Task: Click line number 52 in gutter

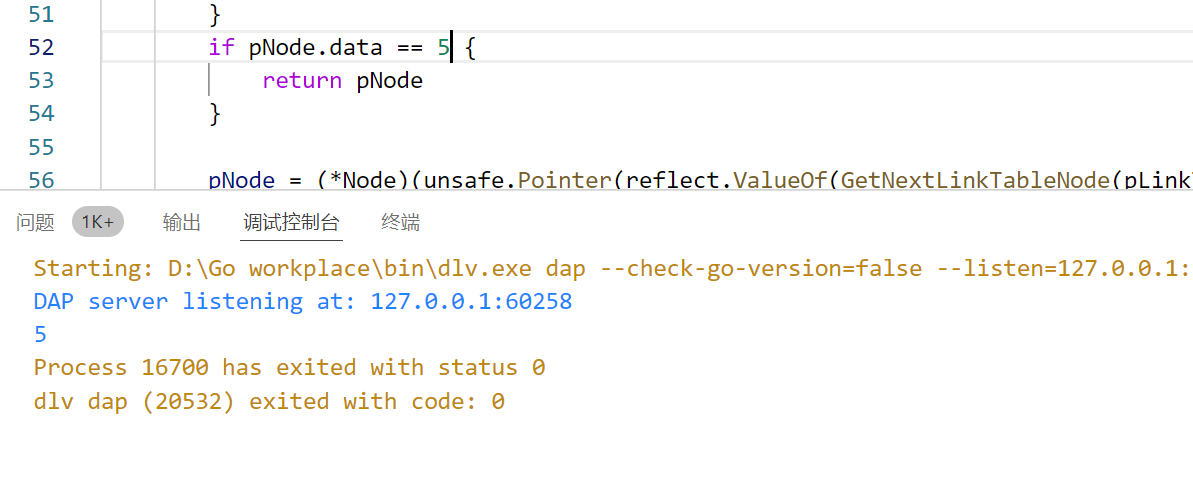Action: pyautogui.click(x=41, y=48)
